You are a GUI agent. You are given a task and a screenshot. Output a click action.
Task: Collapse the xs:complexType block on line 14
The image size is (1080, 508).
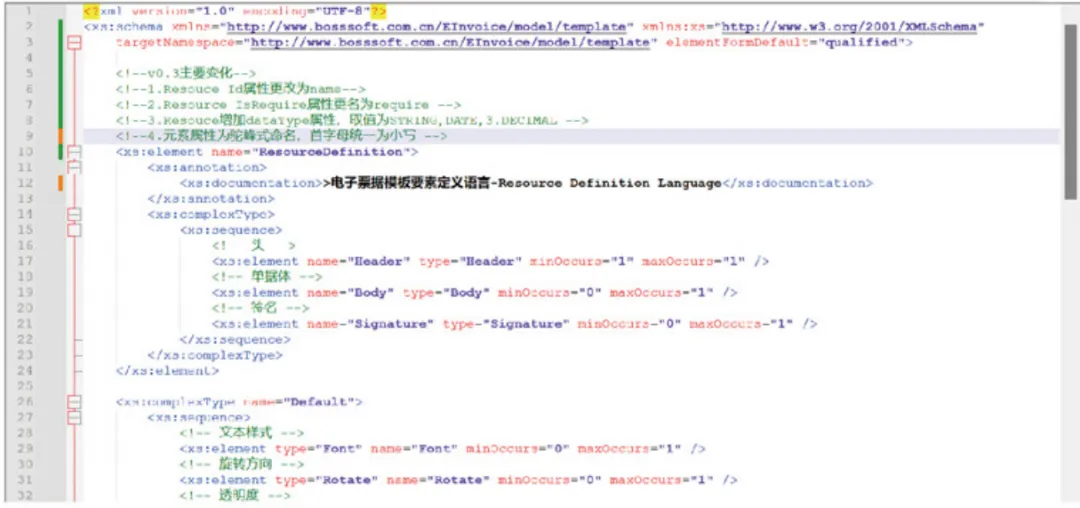point(73,214)
